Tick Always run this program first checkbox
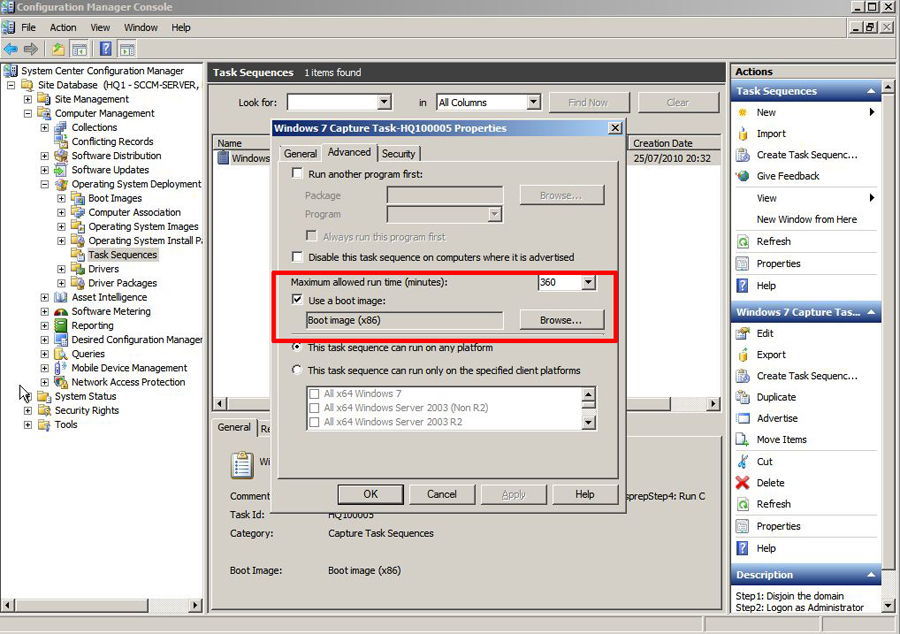Image resolution: width=900 pixels, height=634 pixels. pyautogui.click(x=311, y=236)
